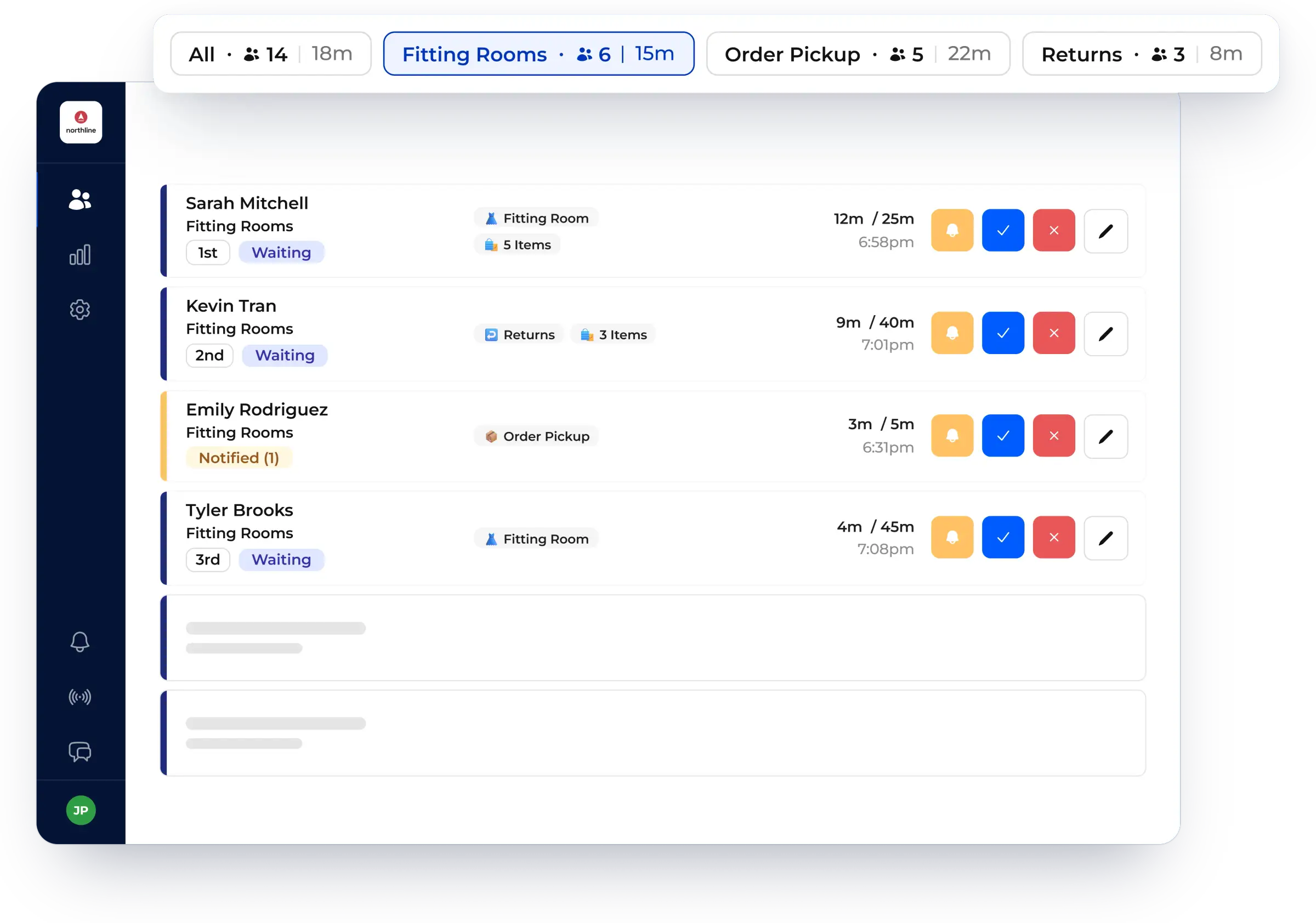Screen dimensions: 1316x923
Task: Switch to the Order Pickup tab
Action: pos(858,54)
